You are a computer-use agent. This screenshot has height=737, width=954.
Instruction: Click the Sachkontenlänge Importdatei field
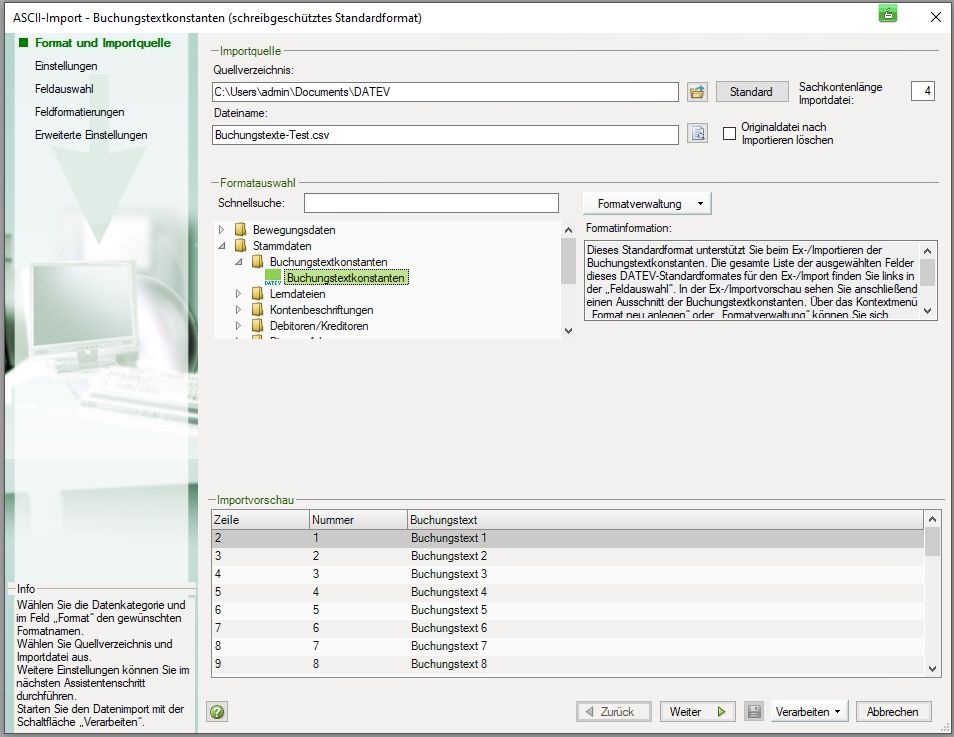pyautogui.click(x=923, y=91)
